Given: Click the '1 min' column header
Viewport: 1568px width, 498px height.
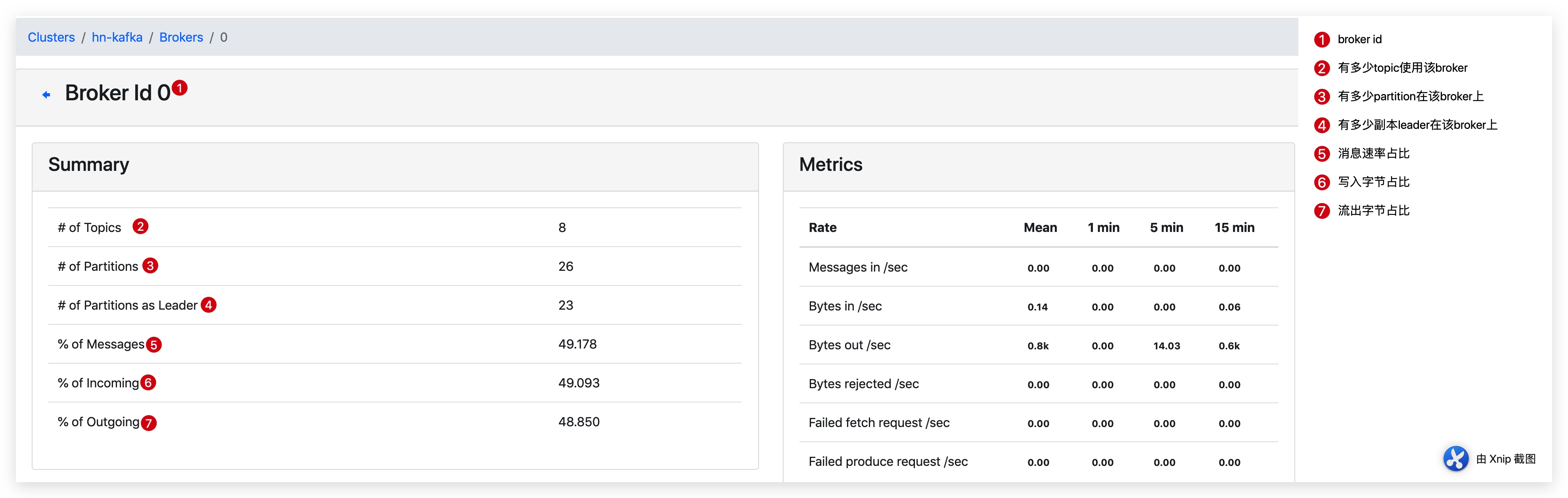Looking at the screenshot, I should coord(1104,227).
